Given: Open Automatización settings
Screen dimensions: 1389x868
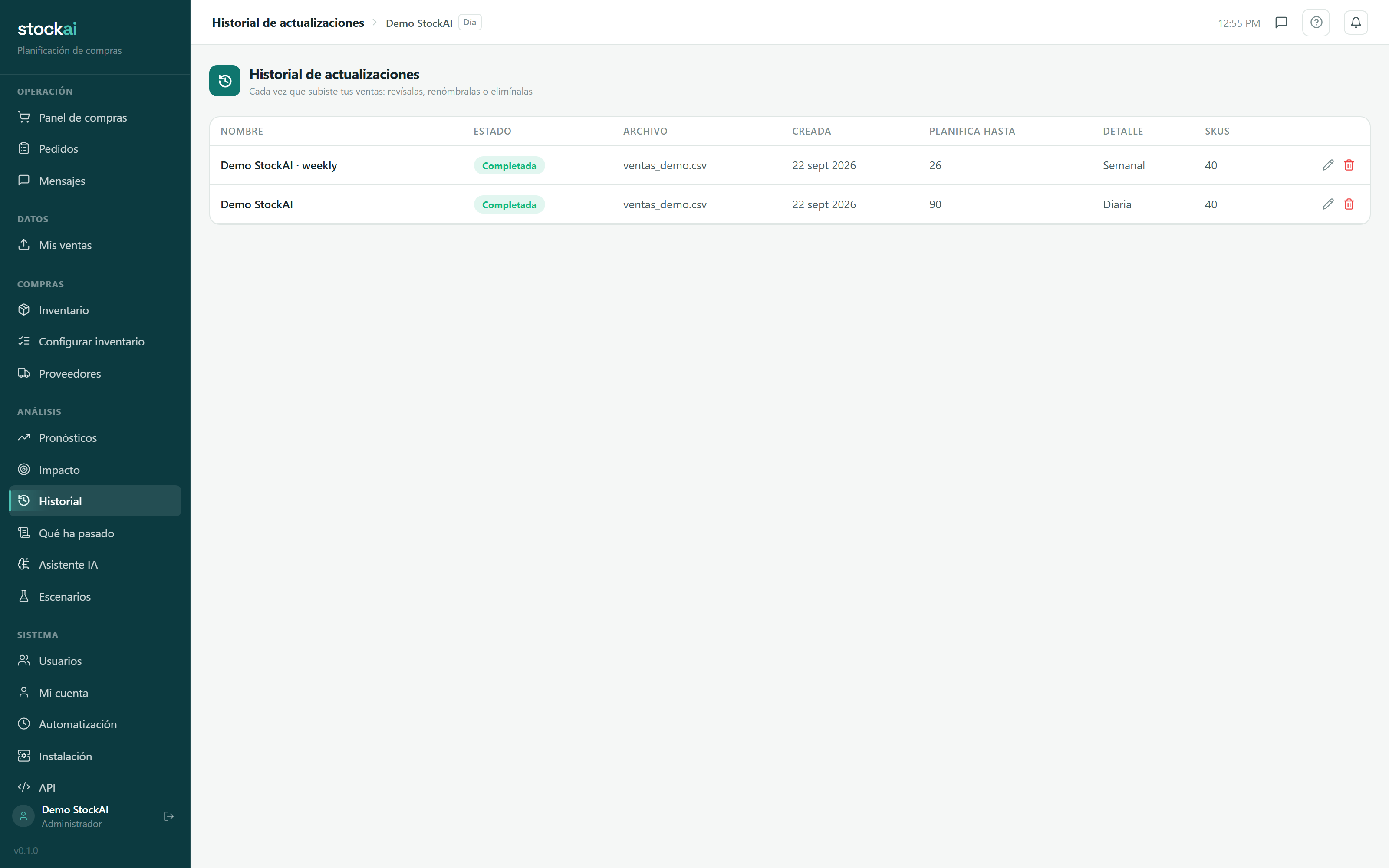Looking at the screenshot, I should tap(95, 724).
